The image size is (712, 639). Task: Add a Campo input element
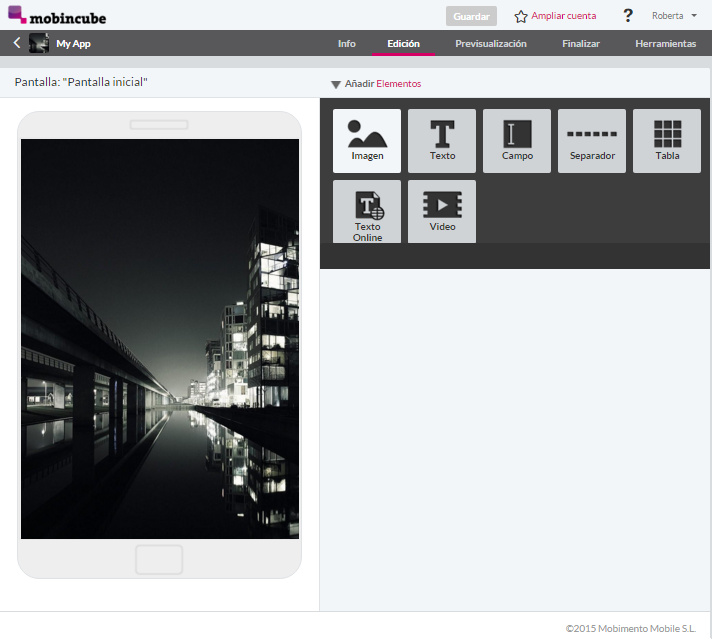[517, 141]
